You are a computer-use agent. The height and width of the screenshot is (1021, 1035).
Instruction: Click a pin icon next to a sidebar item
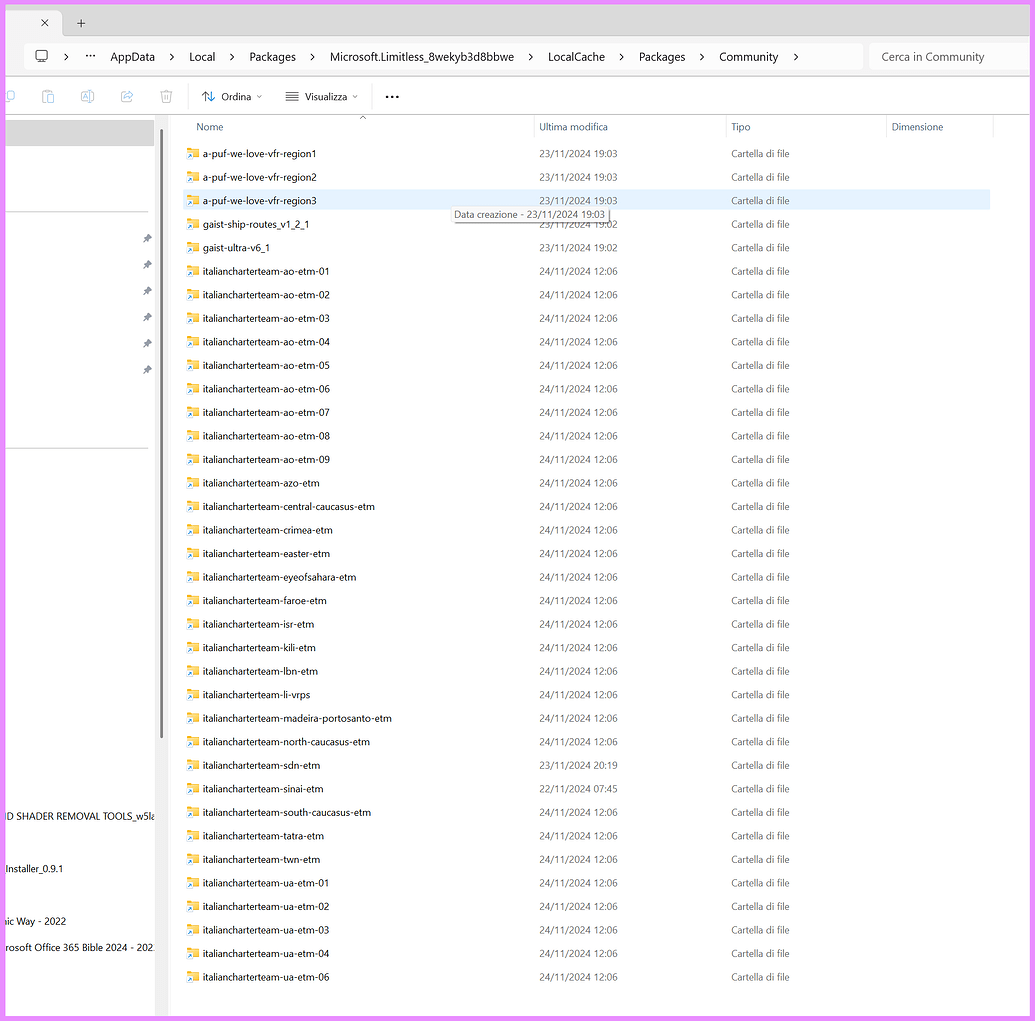pyautogui.click(x=147, y=239)
